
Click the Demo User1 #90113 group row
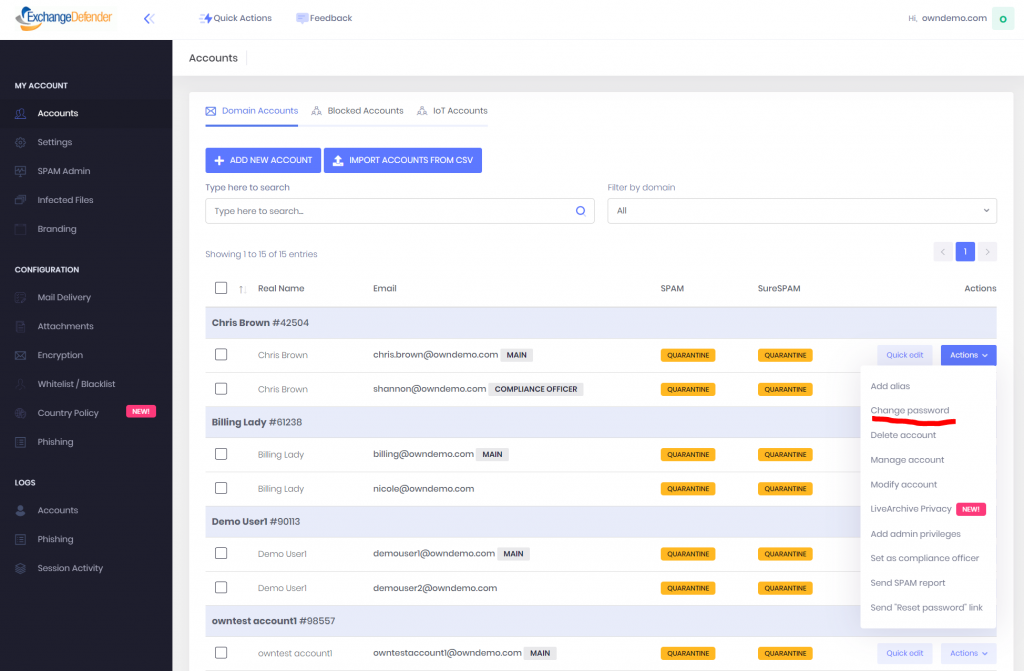[533, 521]
